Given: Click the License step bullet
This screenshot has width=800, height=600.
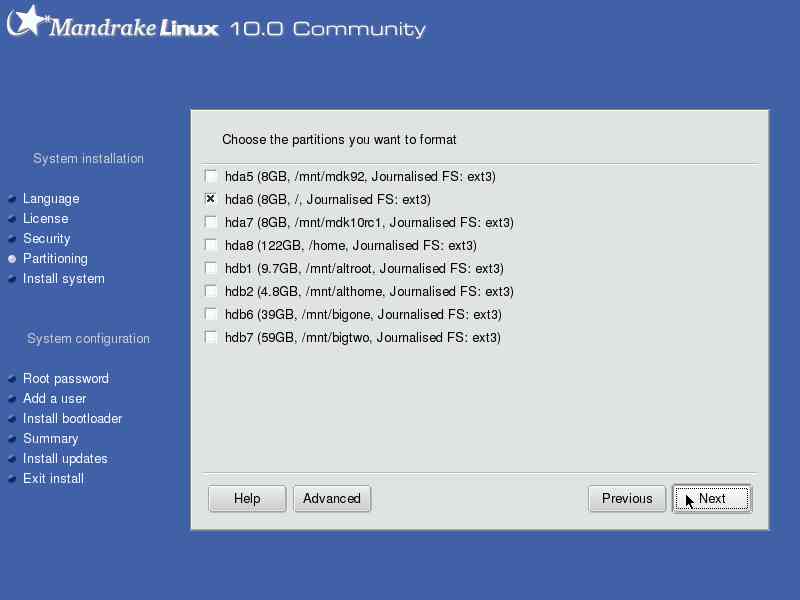Looking at the screenshot, I should click(12, 219).
